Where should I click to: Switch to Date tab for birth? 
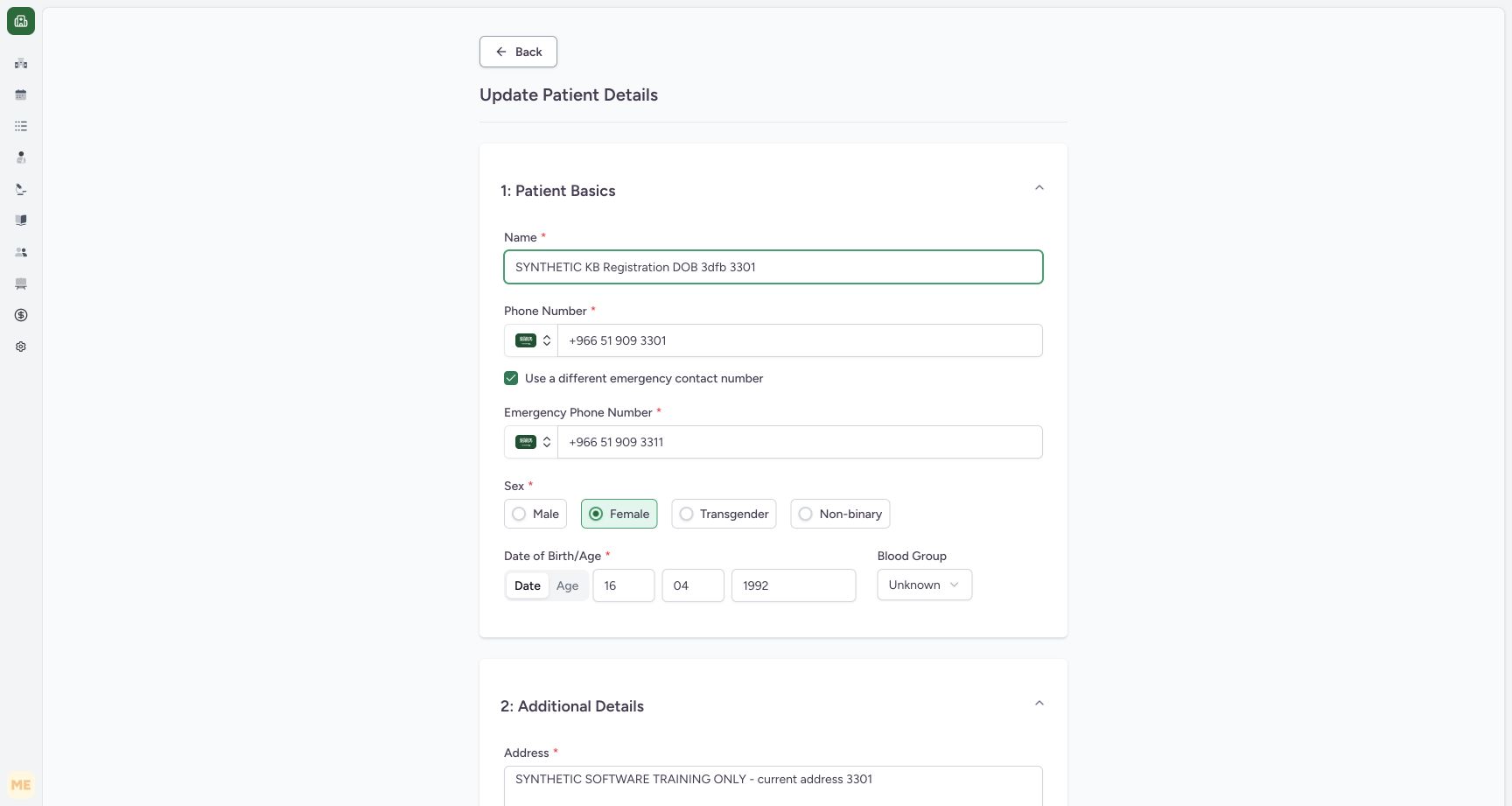pos(528,585)
